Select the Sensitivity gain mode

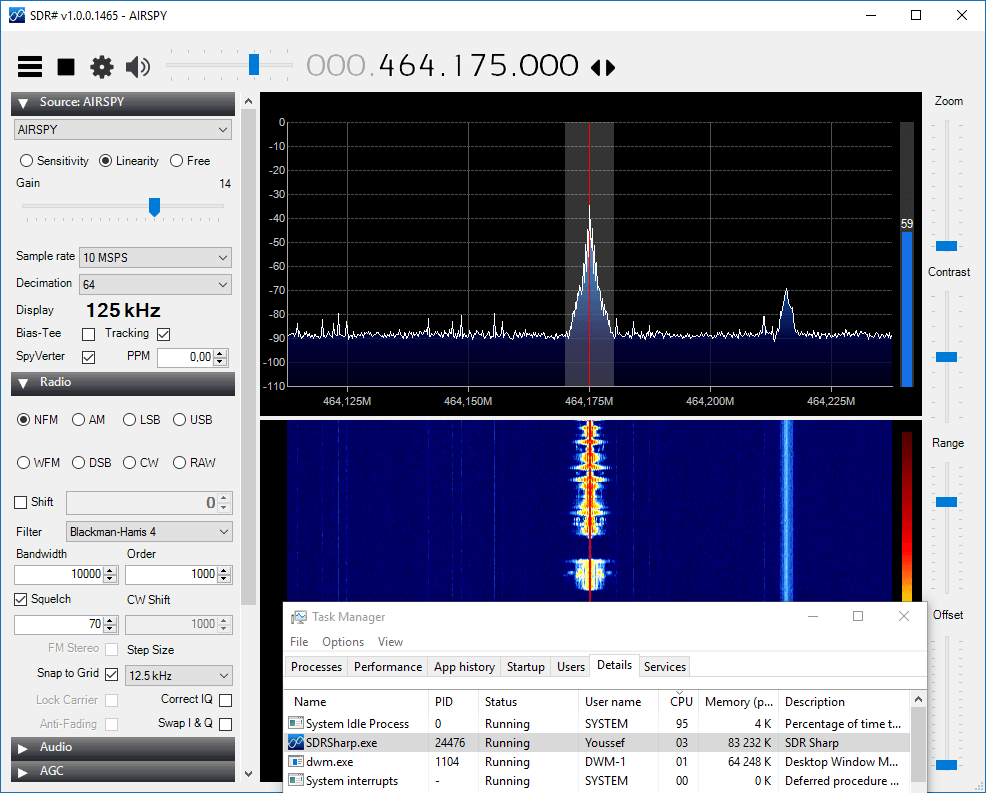pos(26,161)
